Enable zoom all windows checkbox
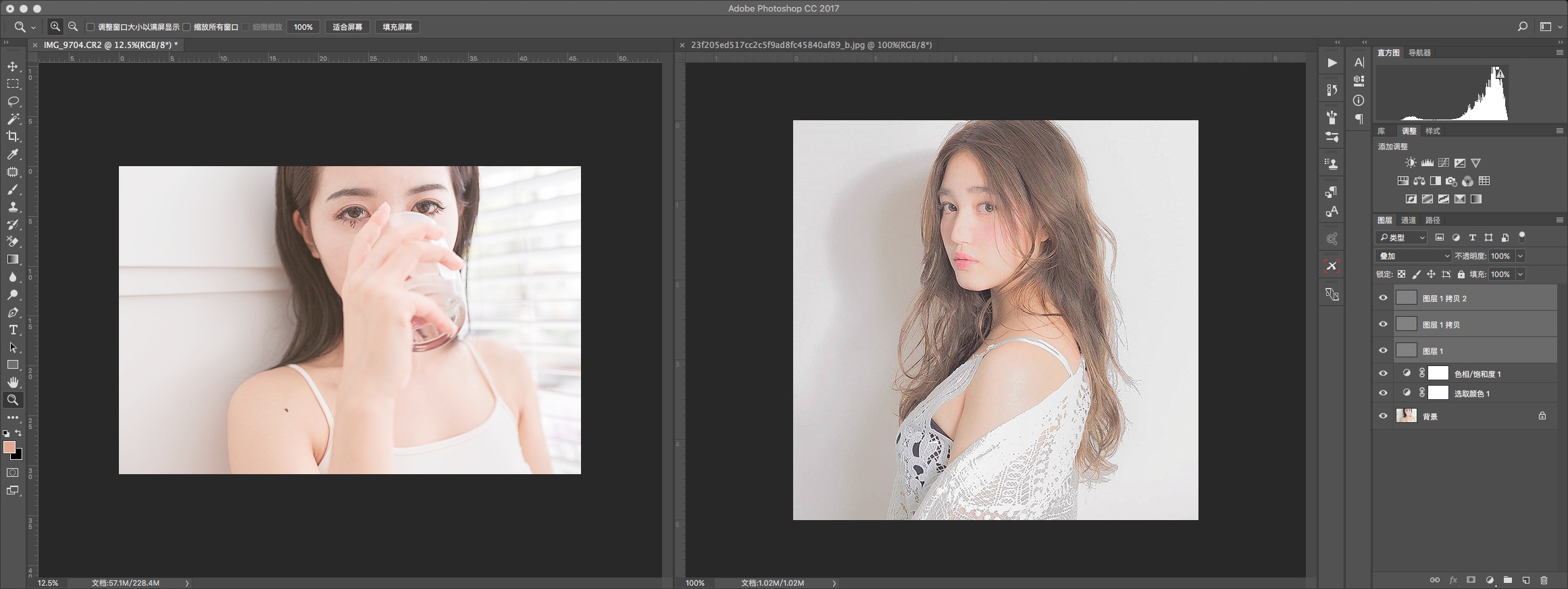The image size is (1568, 589). (186, 27)
